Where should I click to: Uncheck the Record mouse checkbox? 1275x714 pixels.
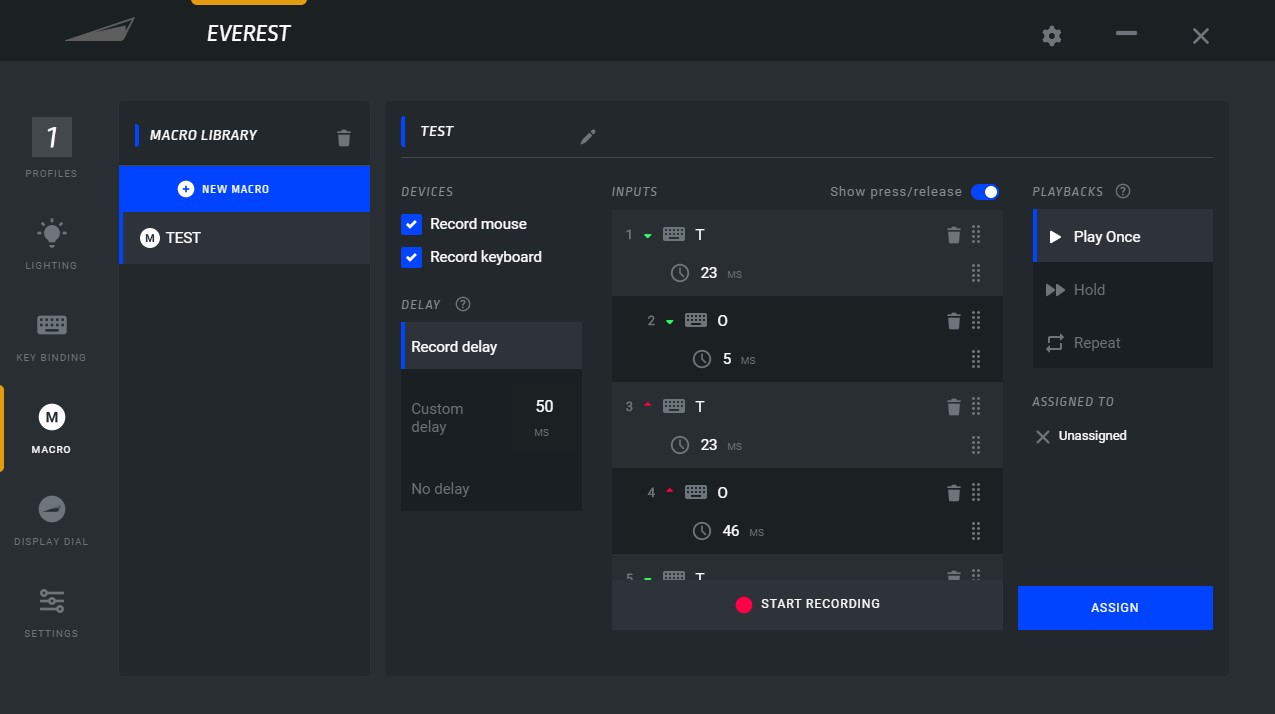(x=411, y=224)
